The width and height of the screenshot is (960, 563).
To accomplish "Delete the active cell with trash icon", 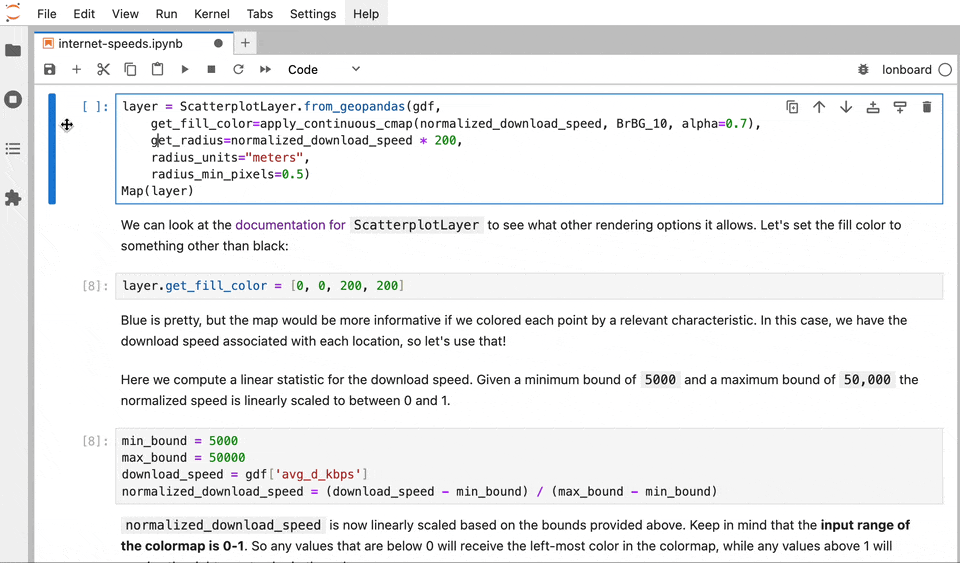I will click(927, 107).
